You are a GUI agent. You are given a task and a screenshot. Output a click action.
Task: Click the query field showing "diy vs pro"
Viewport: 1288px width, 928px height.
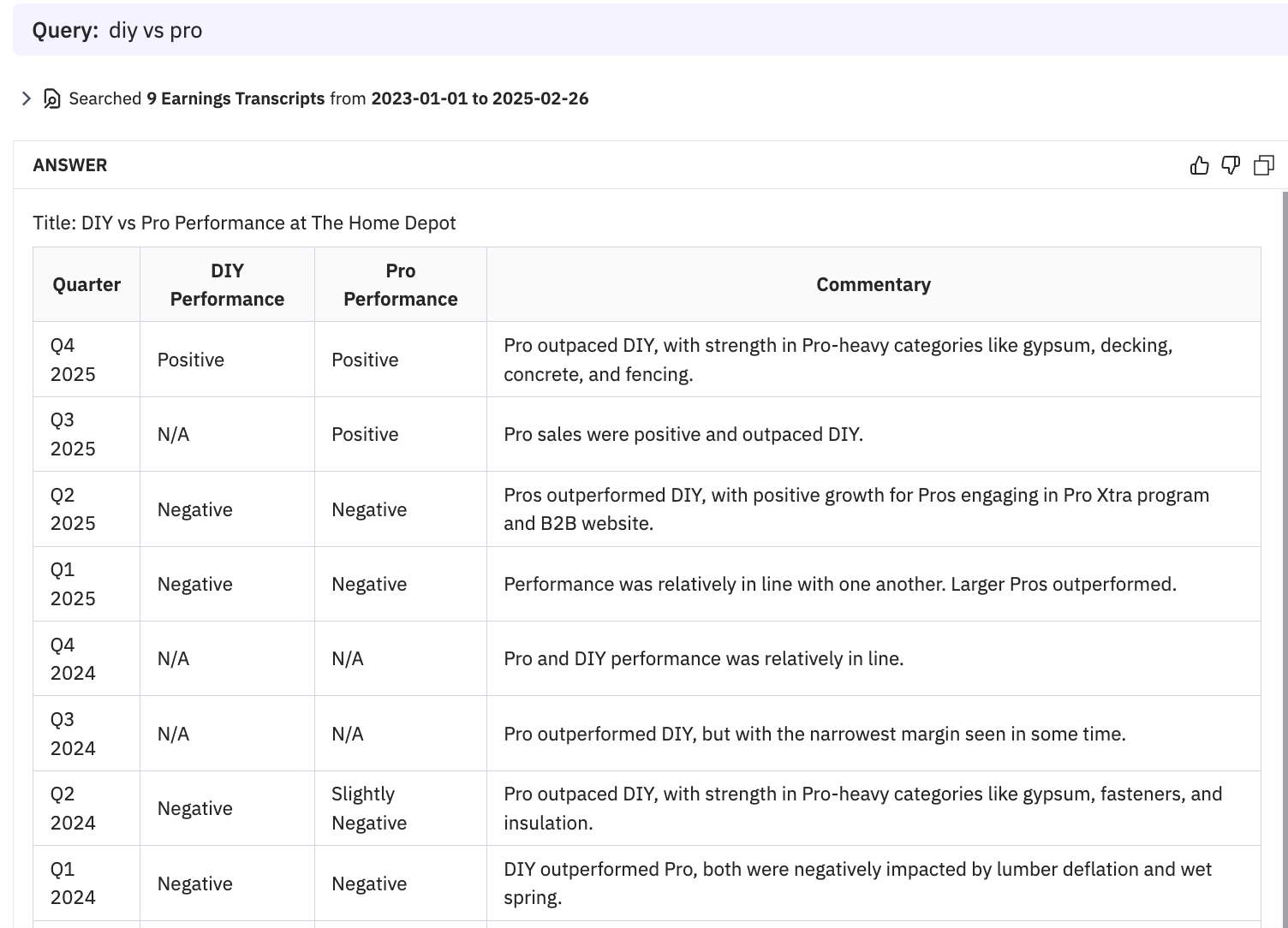tap(155, 31)
